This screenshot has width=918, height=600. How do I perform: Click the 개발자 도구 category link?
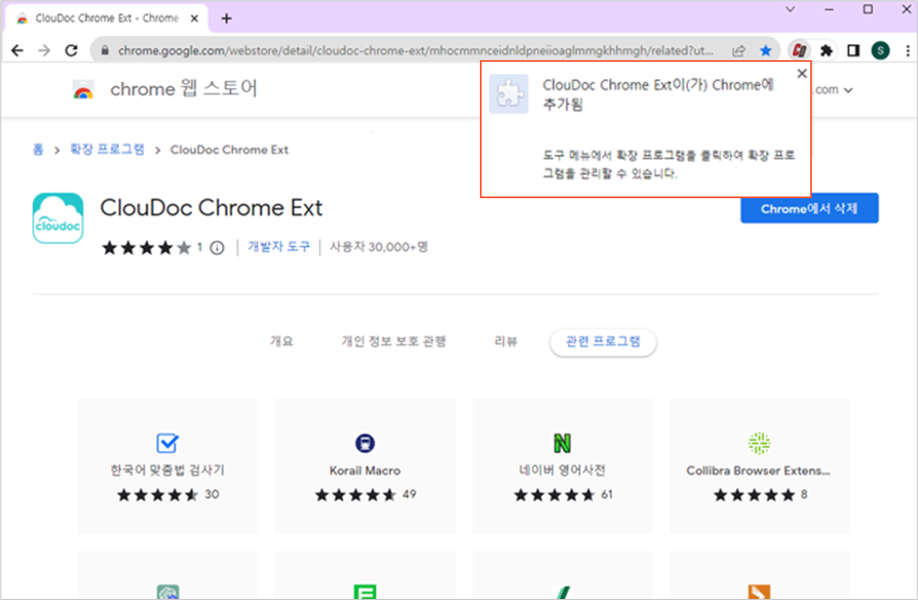pyautogui.click(x=279, y=247)
